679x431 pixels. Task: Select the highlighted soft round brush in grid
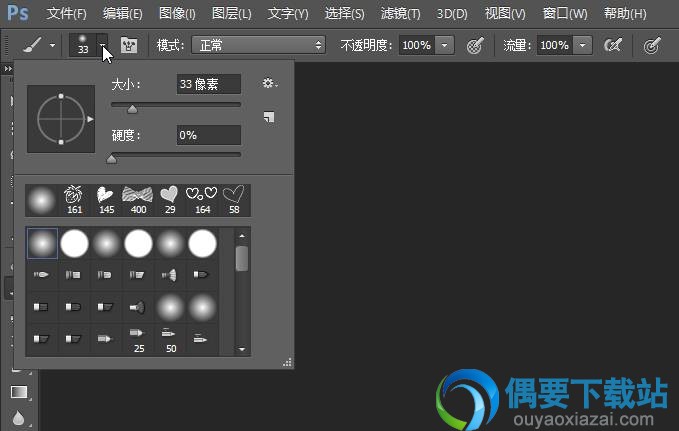42,243
